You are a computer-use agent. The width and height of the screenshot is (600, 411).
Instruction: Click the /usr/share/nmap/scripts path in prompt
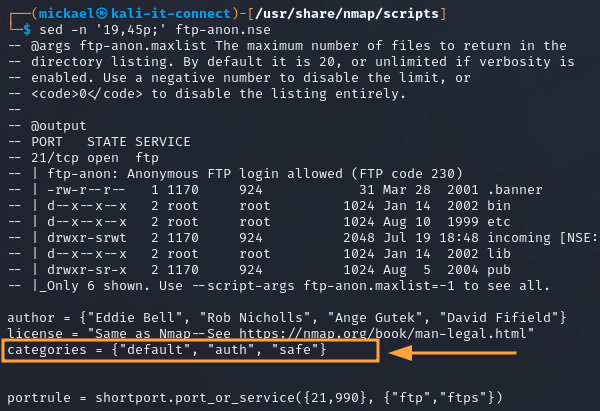point(318,10)
